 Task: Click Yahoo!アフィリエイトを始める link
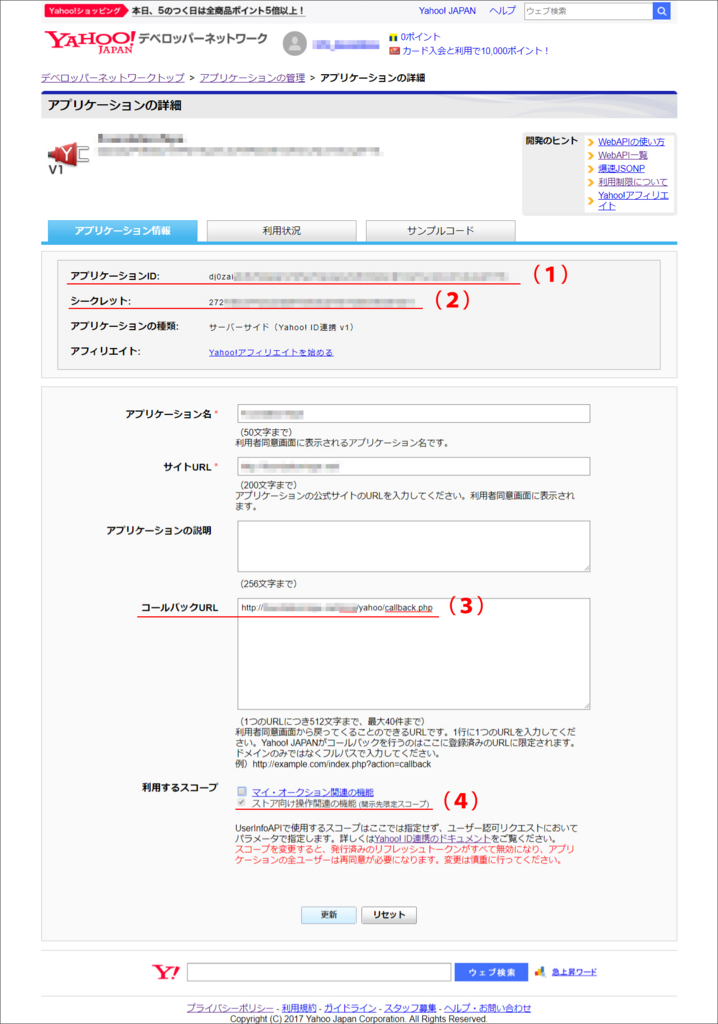click(271, 352)
